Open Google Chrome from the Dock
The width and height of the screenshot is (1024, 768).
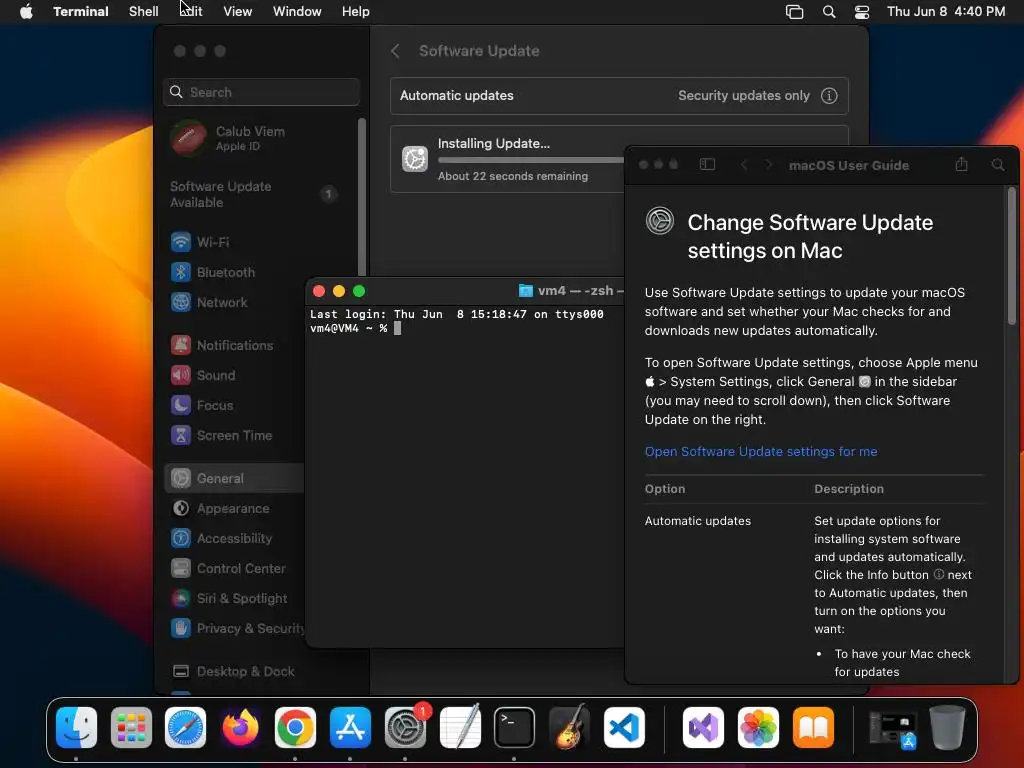[x=295, y=727]
